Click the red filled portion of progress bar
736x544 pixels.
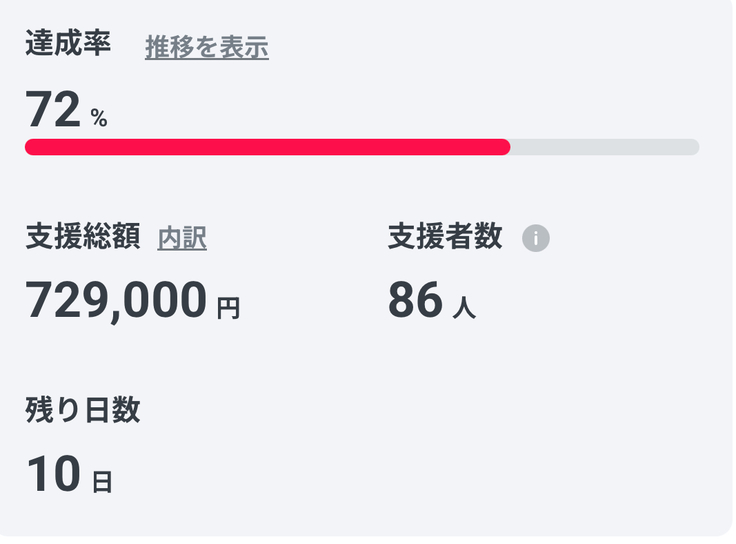[x=267, y=147]
